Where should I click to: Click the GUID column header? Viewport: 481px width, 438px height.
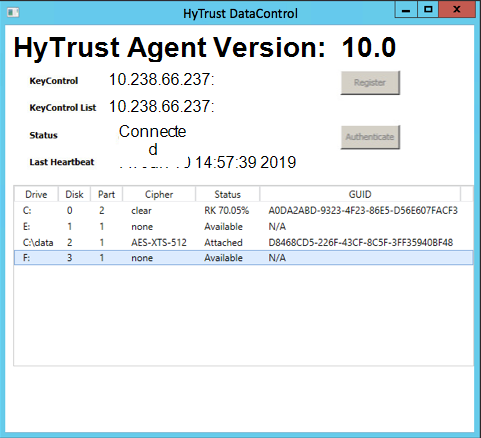tap(360, 194)
